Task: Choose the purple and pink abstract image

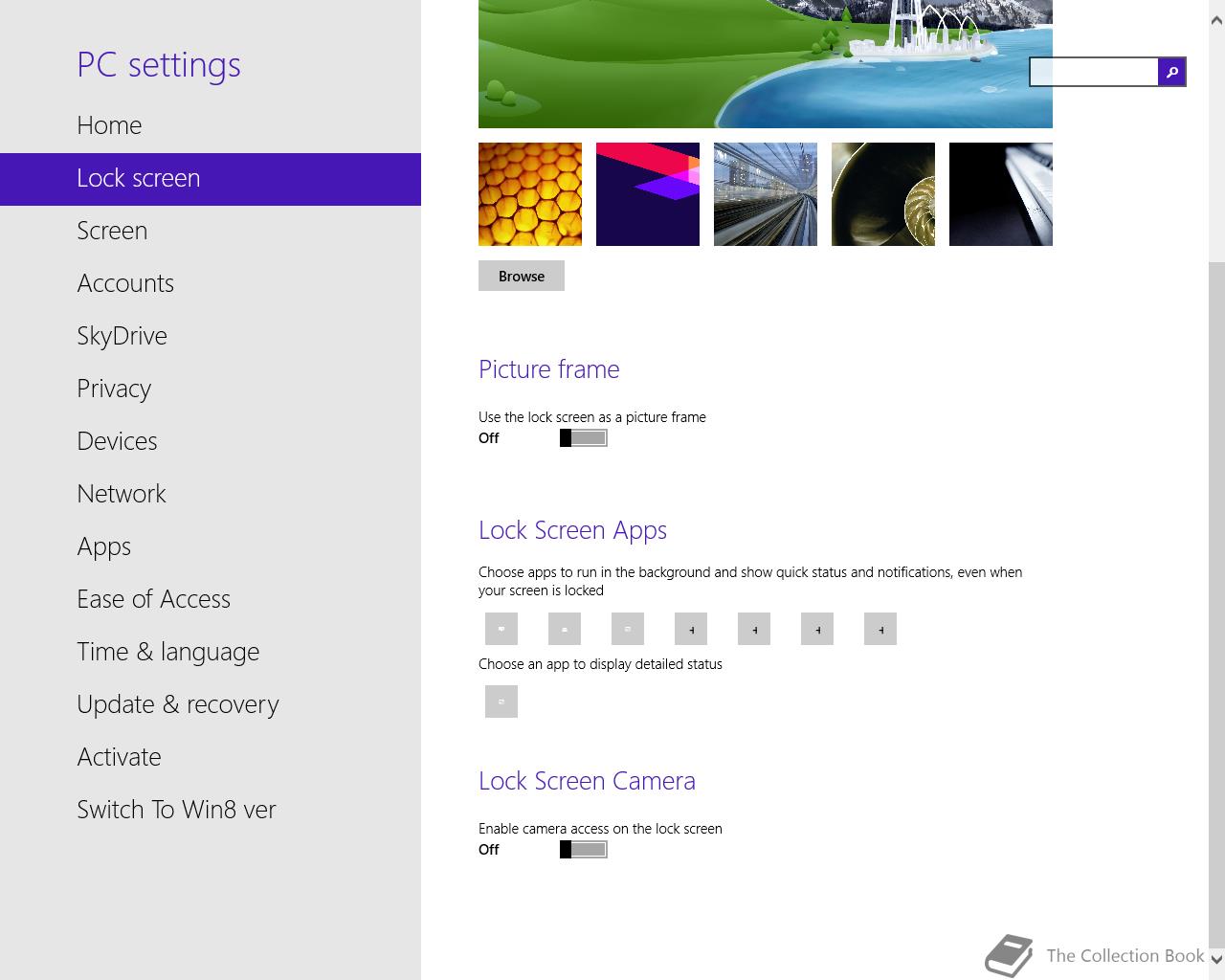Action: click(x=648, y=194)
